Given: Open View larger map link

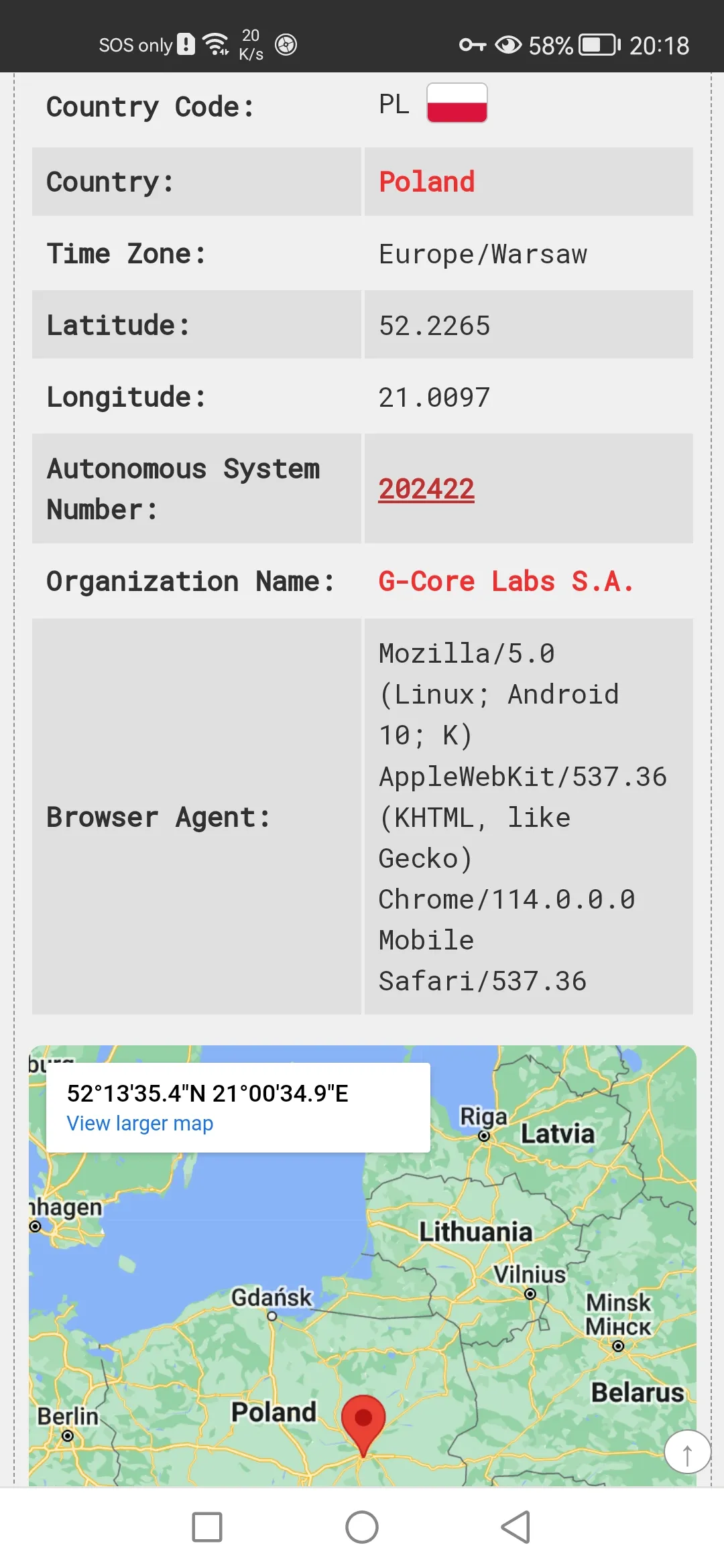Looking at the screenshot, I should 139,1123.
